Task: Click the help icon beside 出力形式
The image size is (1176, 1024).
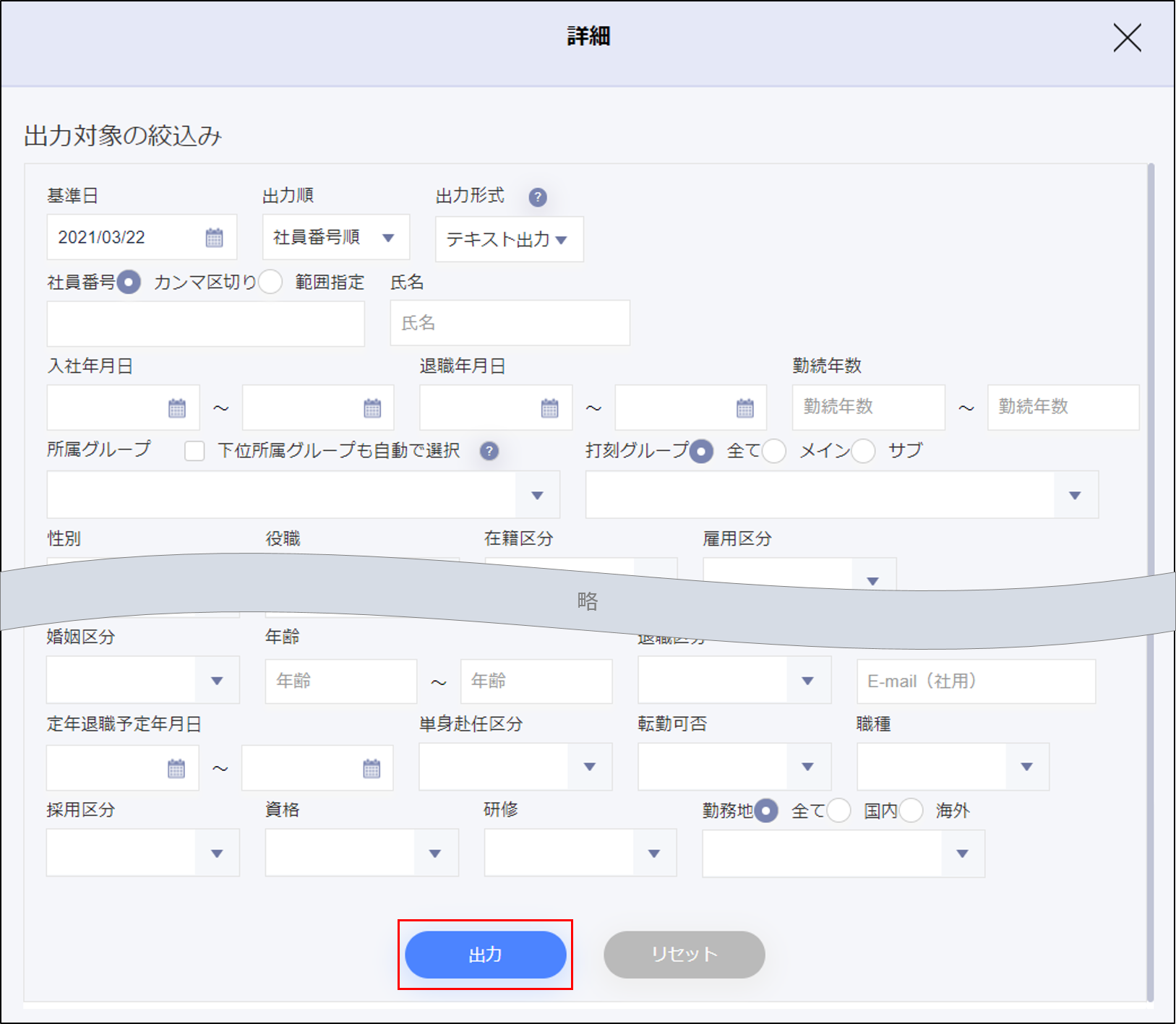Action: [537, 197]
